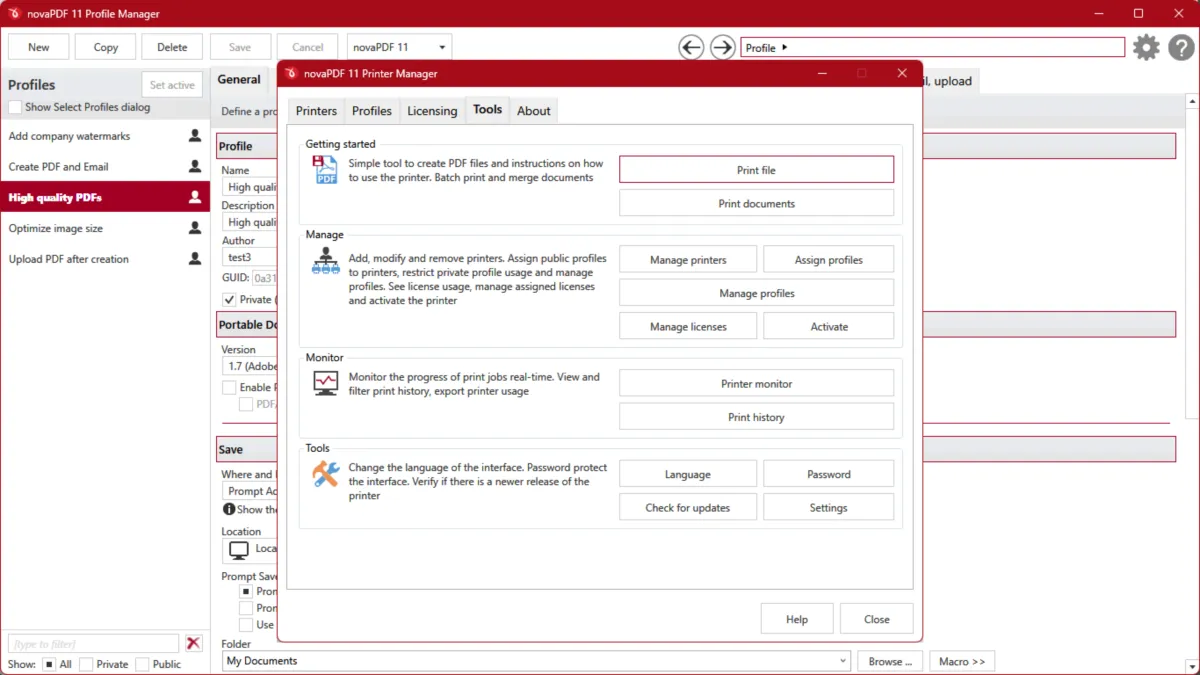Select the General tab in Profile Manager
Image resolution: width=1200 pixels, height=675 pixels.
[239, 80]
